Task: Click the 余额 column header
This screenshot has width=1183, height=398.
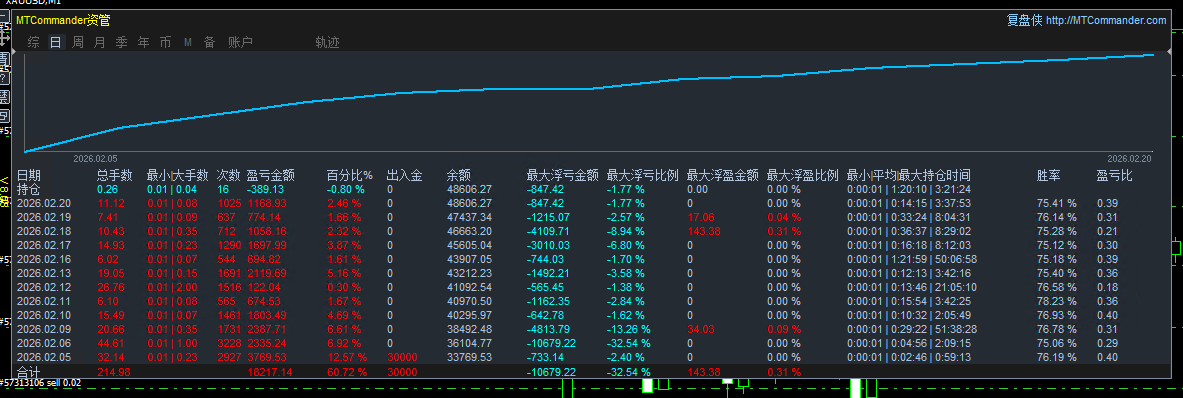Action: coord(459,176)
